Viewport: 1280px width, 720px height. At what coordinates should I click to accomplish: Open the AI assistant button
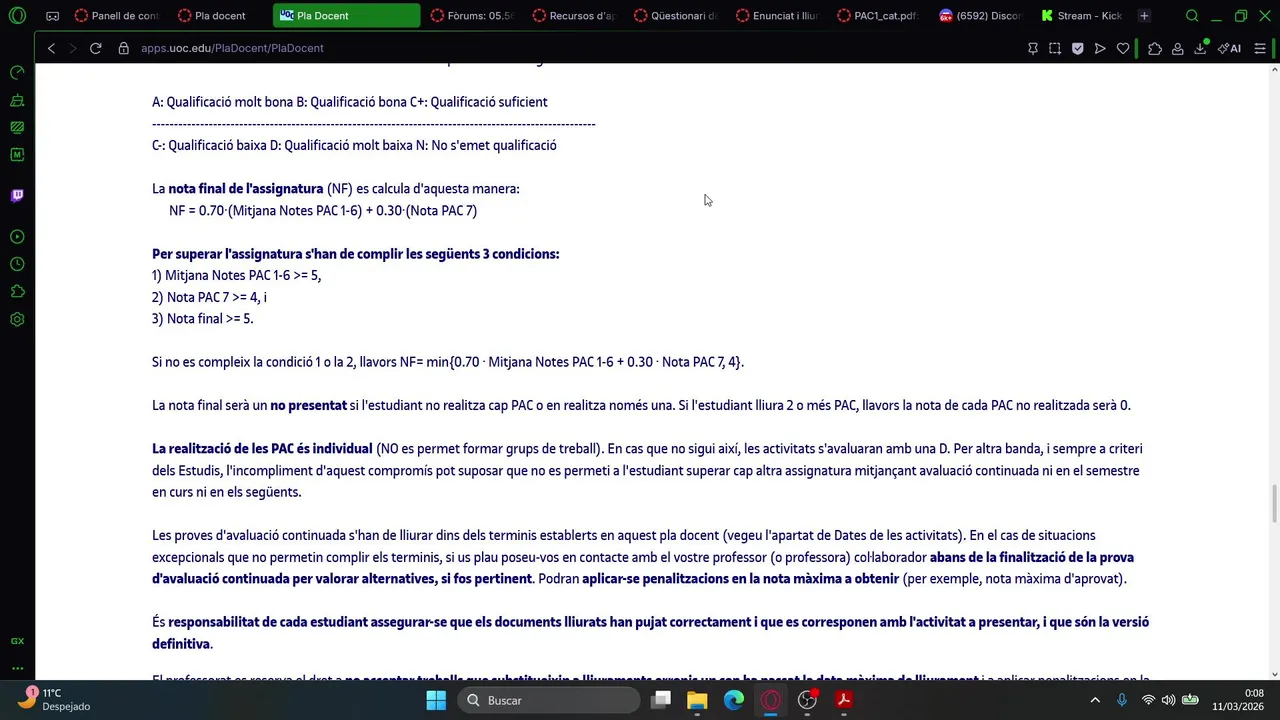tap(1229, 48)
